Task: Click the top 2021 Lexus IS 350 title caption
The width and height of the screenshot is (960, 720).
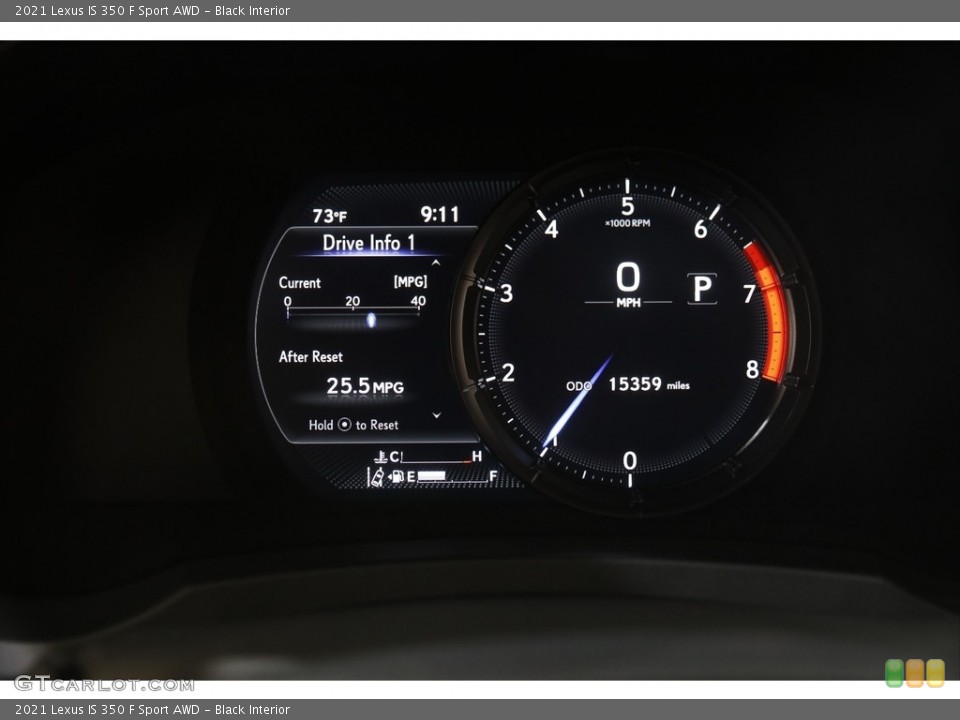Action: click(152, 10)
